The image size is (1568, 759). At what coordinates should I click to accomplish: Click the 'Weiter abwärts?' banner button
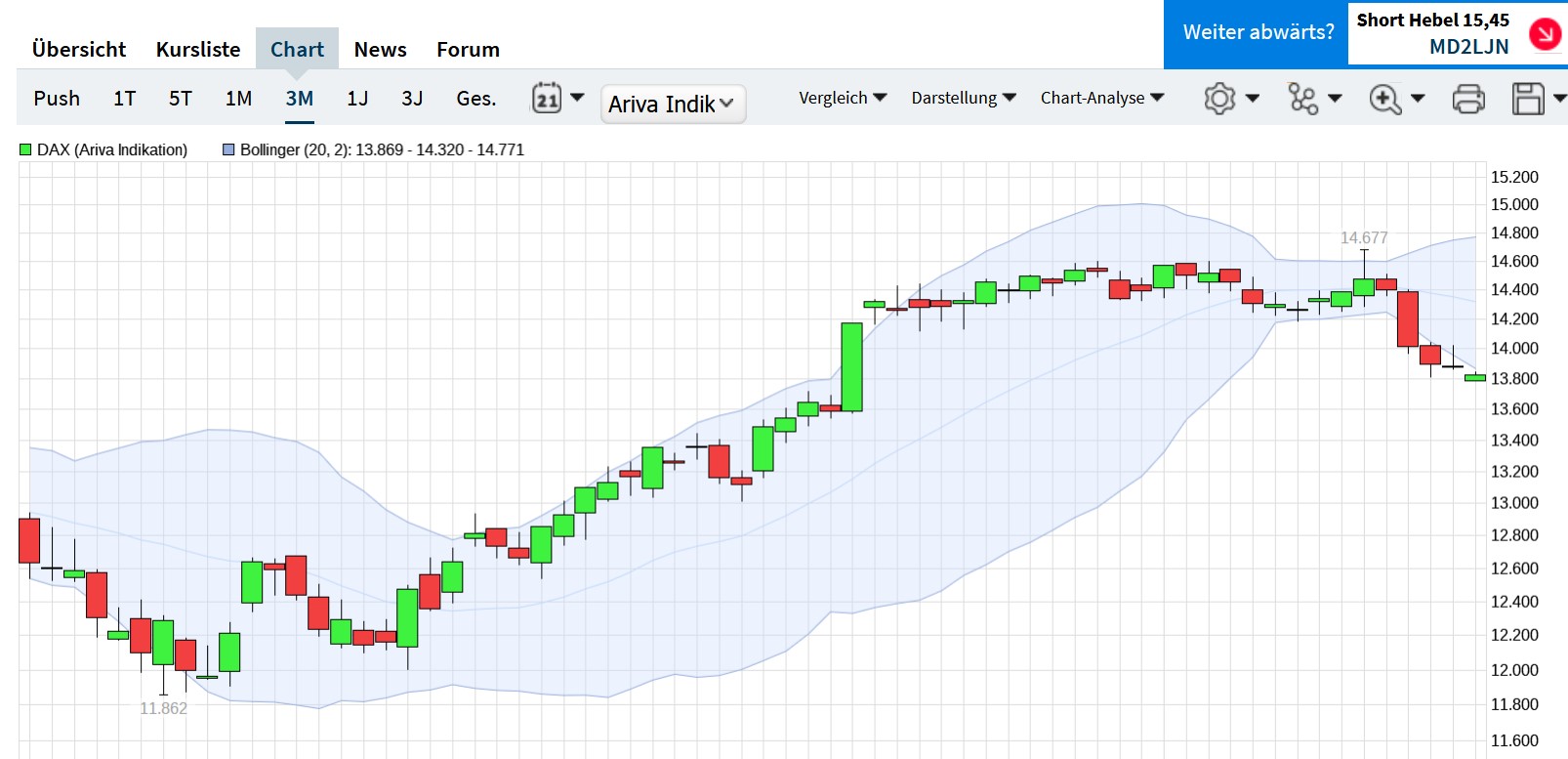1258,32
